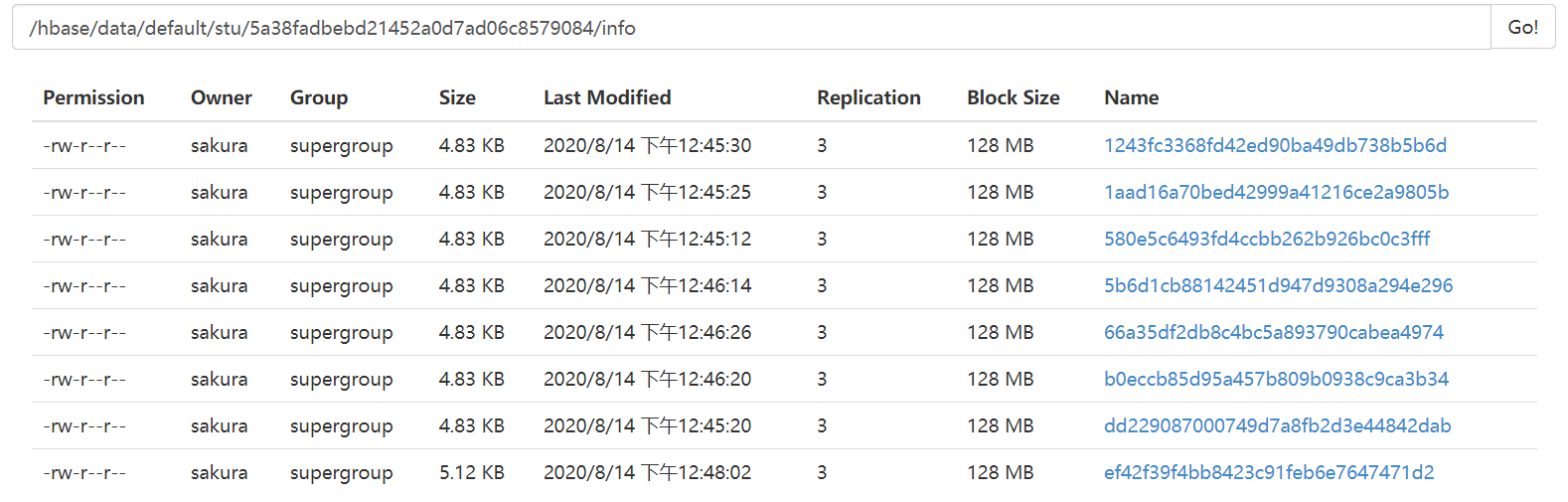Viewport: 1568px width, 502px height.
Task: Click the Group column header
Action: click(x=319, y=97)
